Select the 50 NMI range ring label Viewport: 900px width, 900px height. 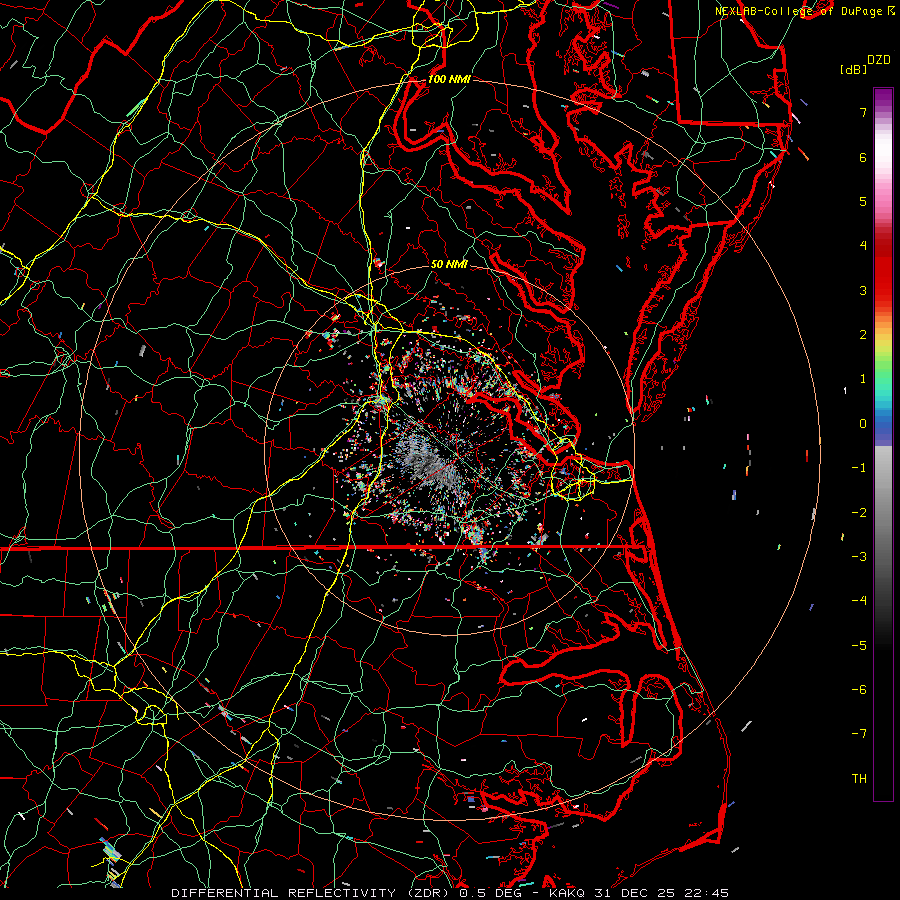click(449, 264)
